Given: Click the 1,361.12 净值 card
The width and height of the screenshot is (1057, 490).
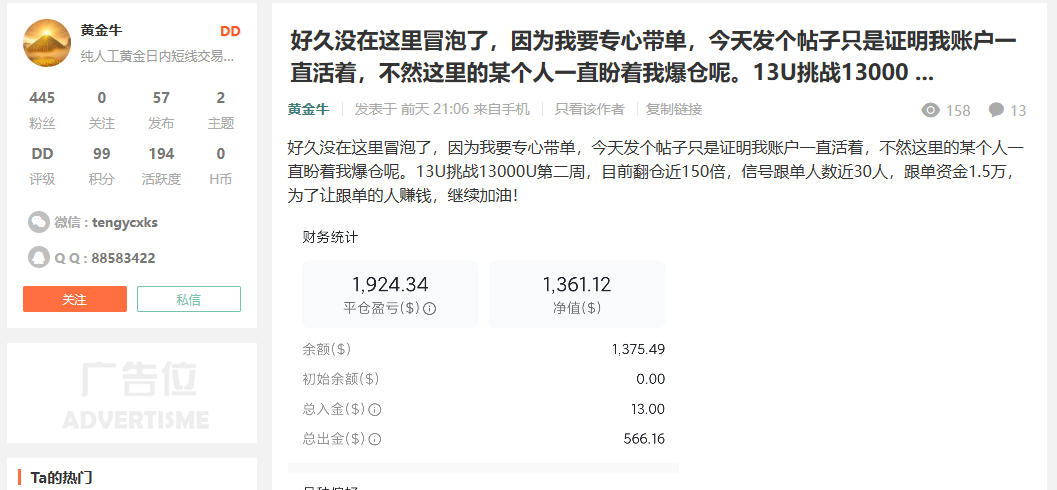Looking at the screenshot, I should [577, 293].
